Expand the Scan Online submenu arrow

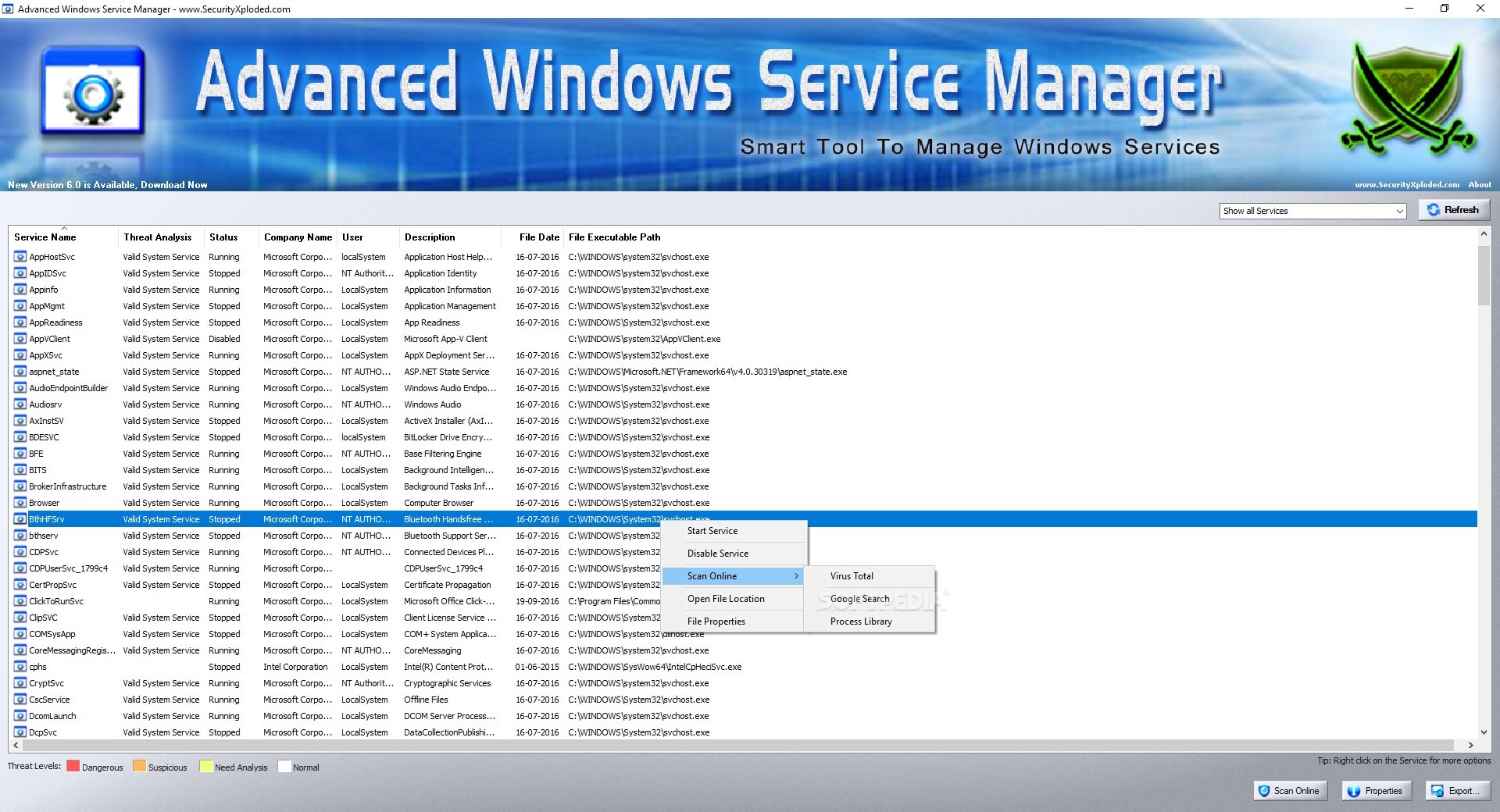pyautogui.click(x=796, y=576)
